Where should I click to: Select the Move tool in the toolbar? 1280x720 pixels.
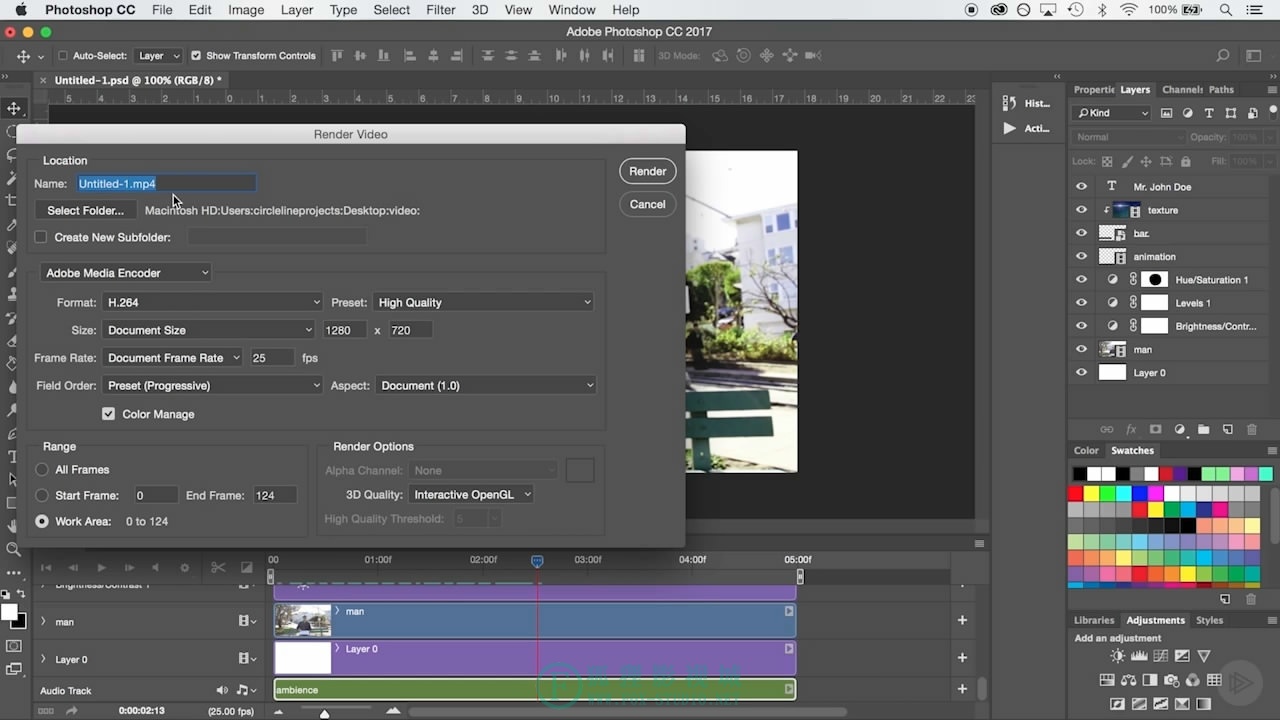14,108
